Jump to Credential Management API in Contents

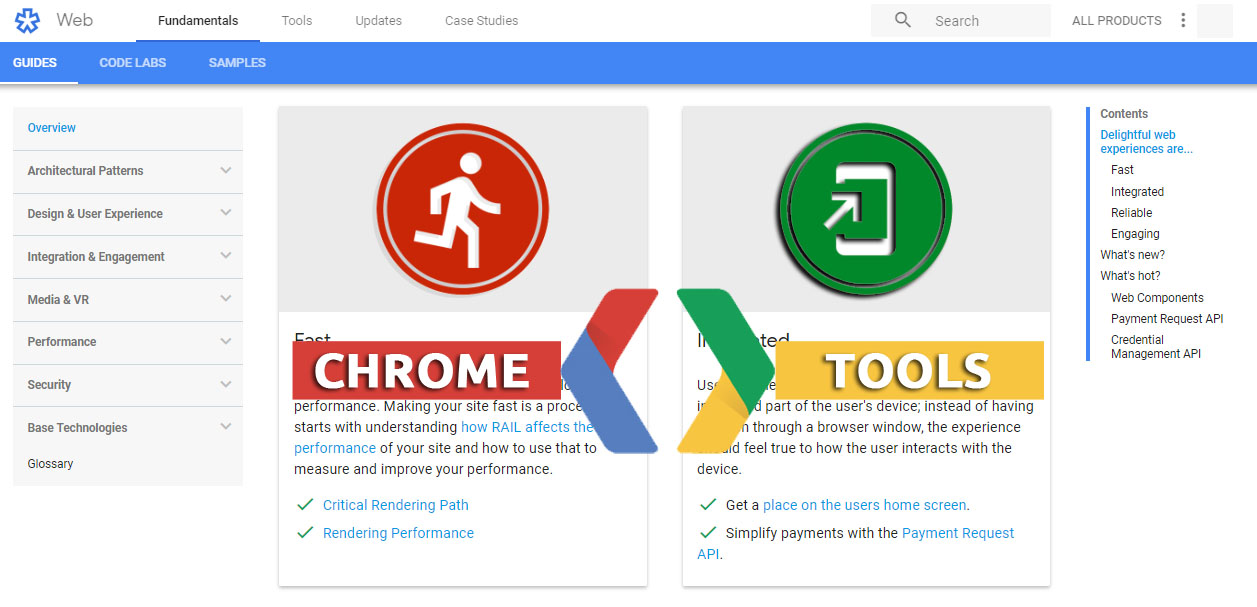[1156, 347]
